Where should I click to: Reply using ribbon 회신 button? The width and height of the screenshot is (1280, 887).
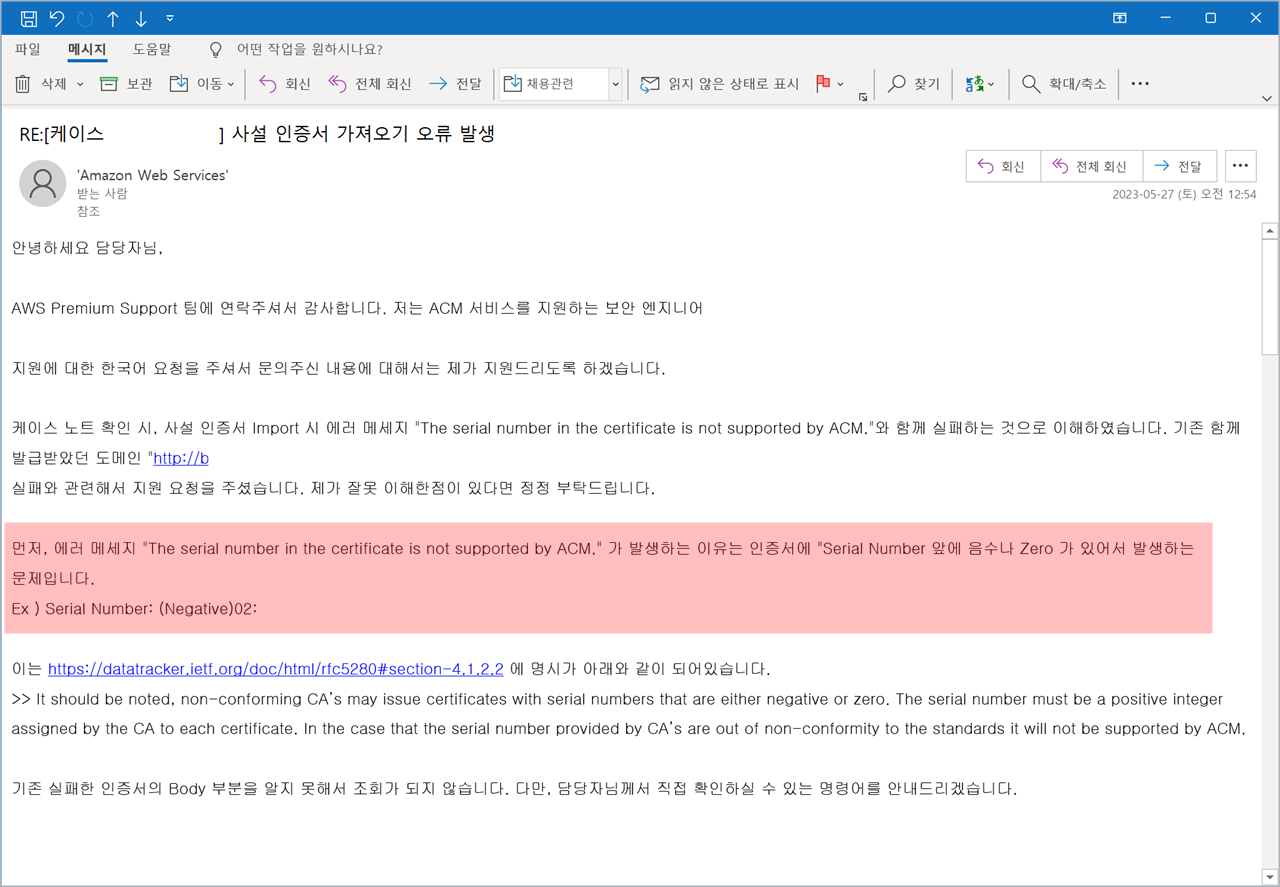285,84
